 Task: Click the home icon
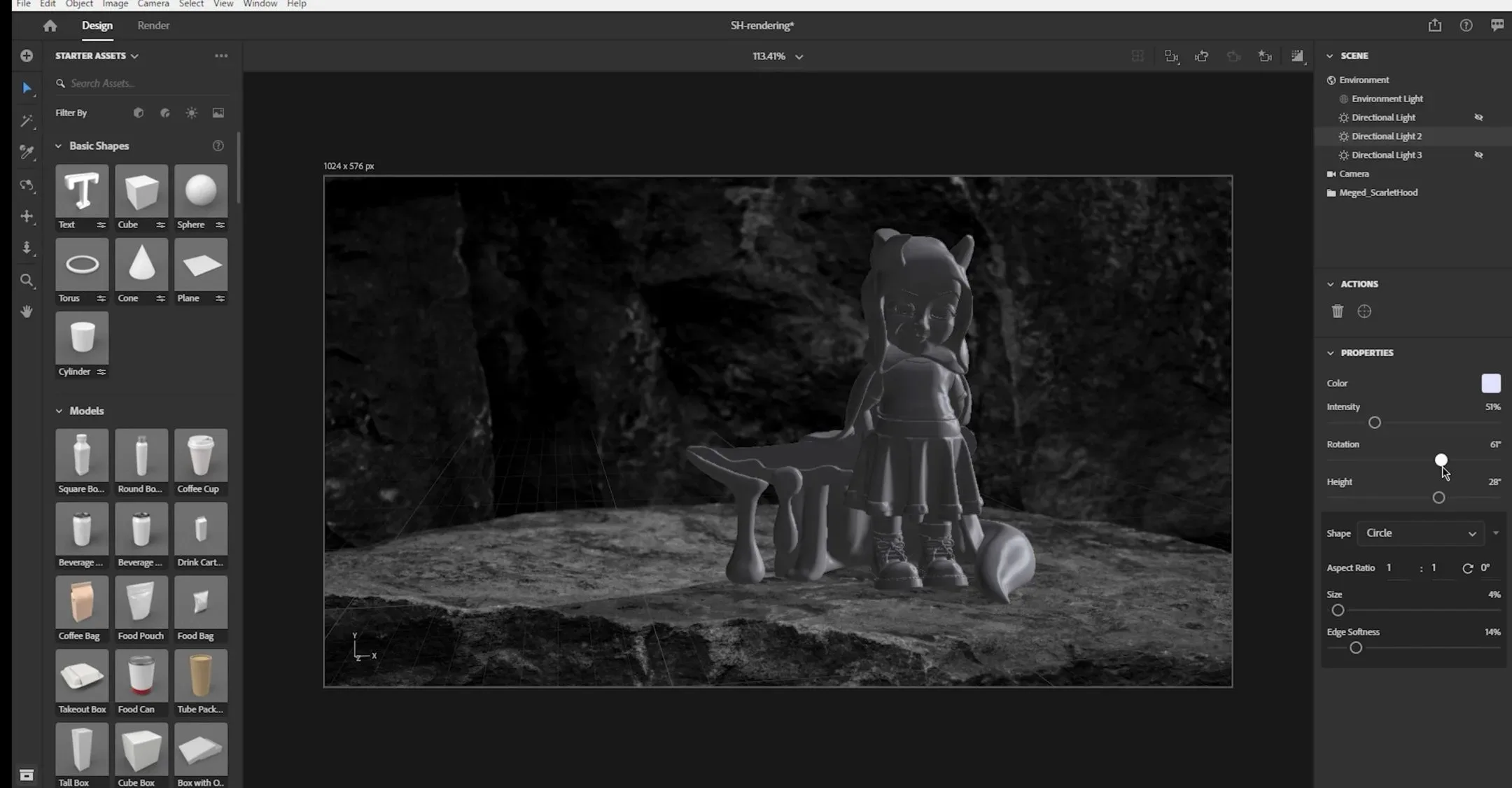pyautogui.click(x=50, y=26)
